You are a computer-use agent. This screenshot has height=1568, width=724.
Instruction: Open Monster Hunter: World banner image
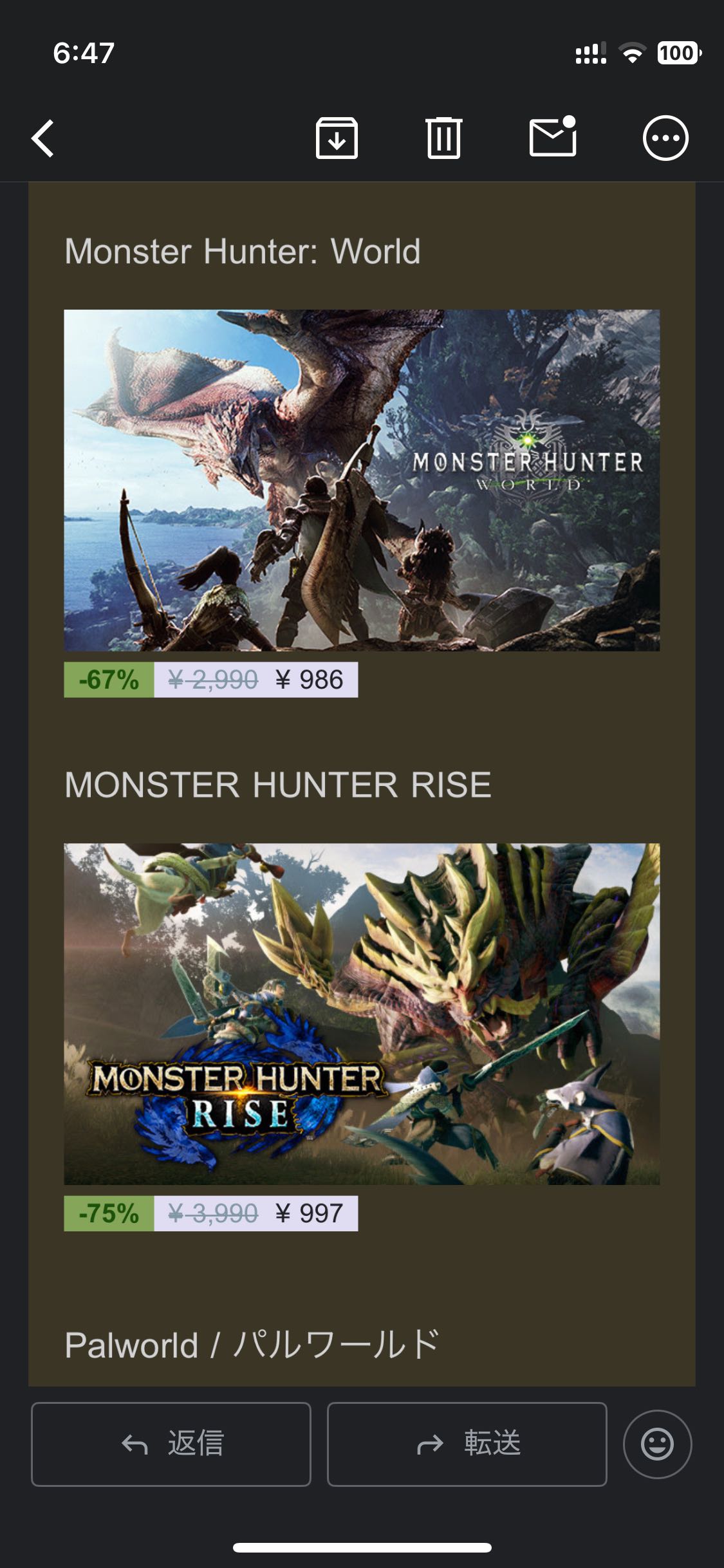[362, 480]
